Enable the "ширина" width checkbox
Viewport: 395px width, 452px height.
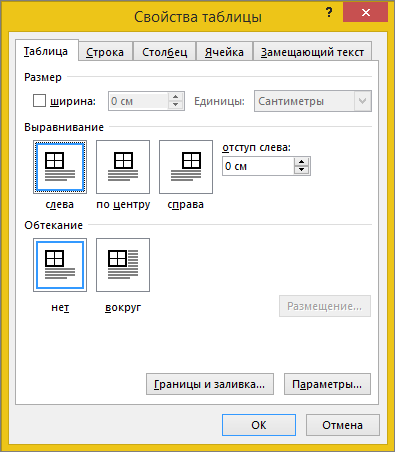(x=39, y=101)
